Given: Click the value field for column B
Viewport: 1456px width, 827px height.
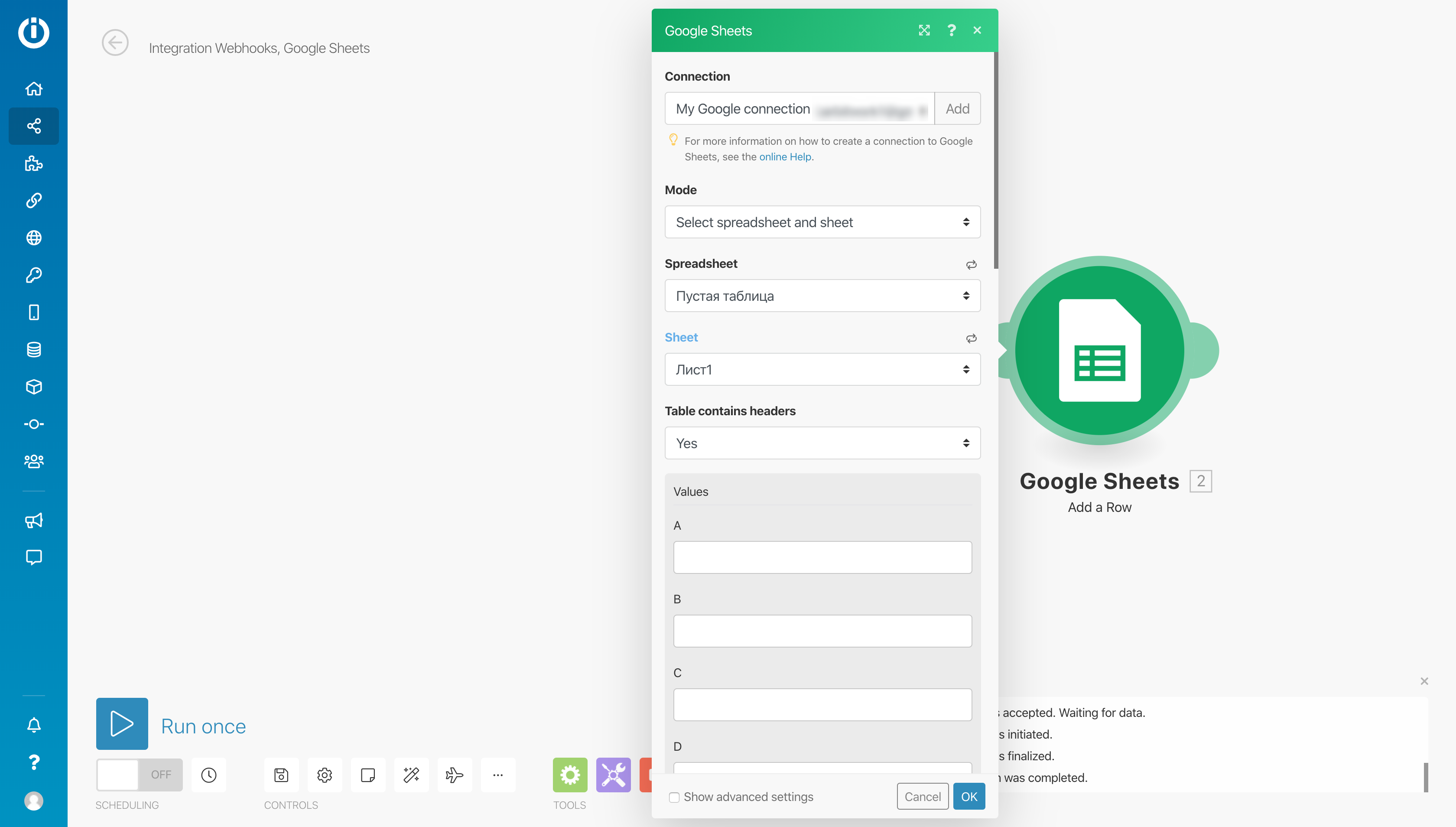Looking at the screenshot, I should coord(822,631).
